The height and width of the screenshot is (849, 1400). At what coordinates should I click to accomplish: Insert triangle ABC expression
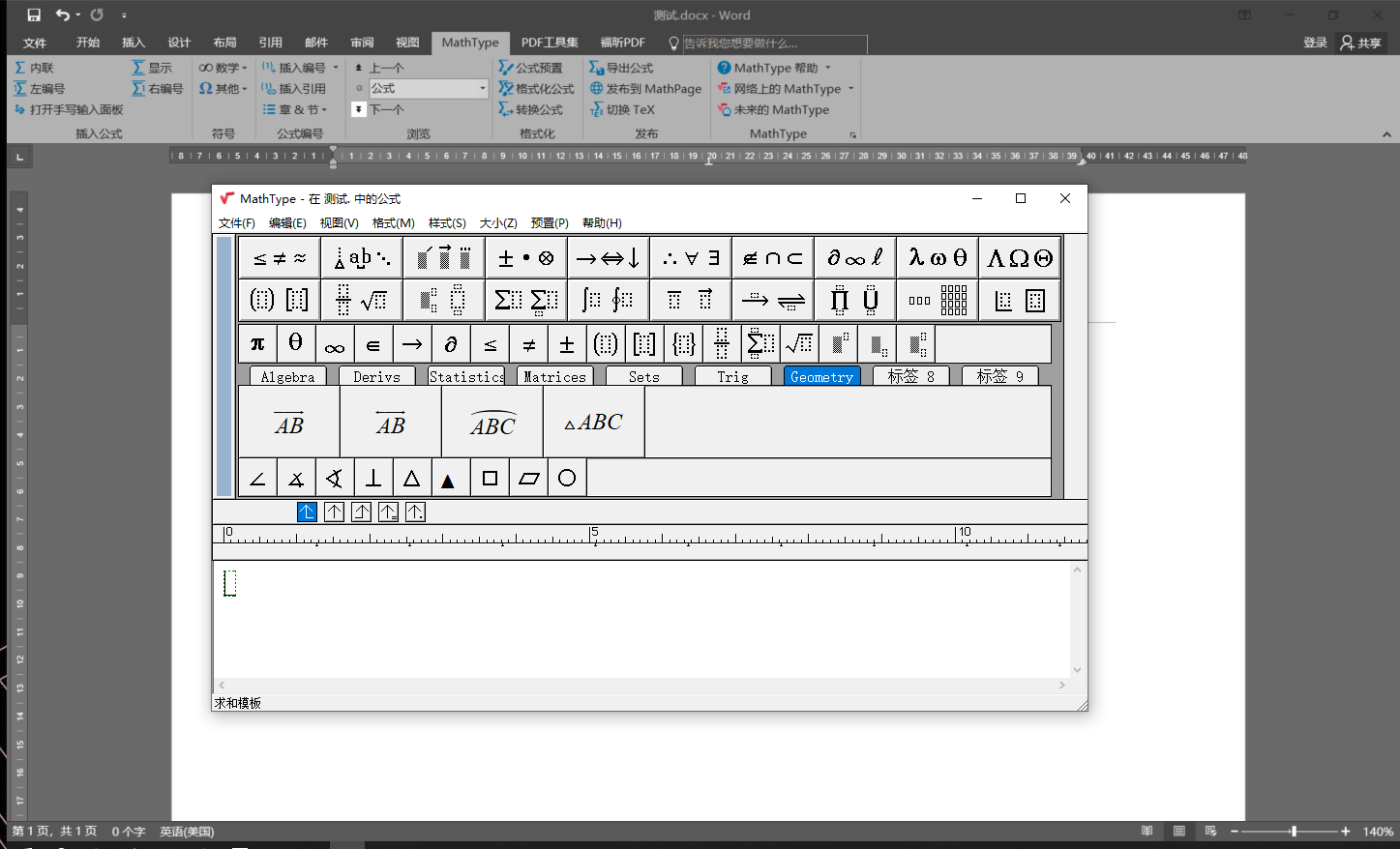(x=594, y=422)
